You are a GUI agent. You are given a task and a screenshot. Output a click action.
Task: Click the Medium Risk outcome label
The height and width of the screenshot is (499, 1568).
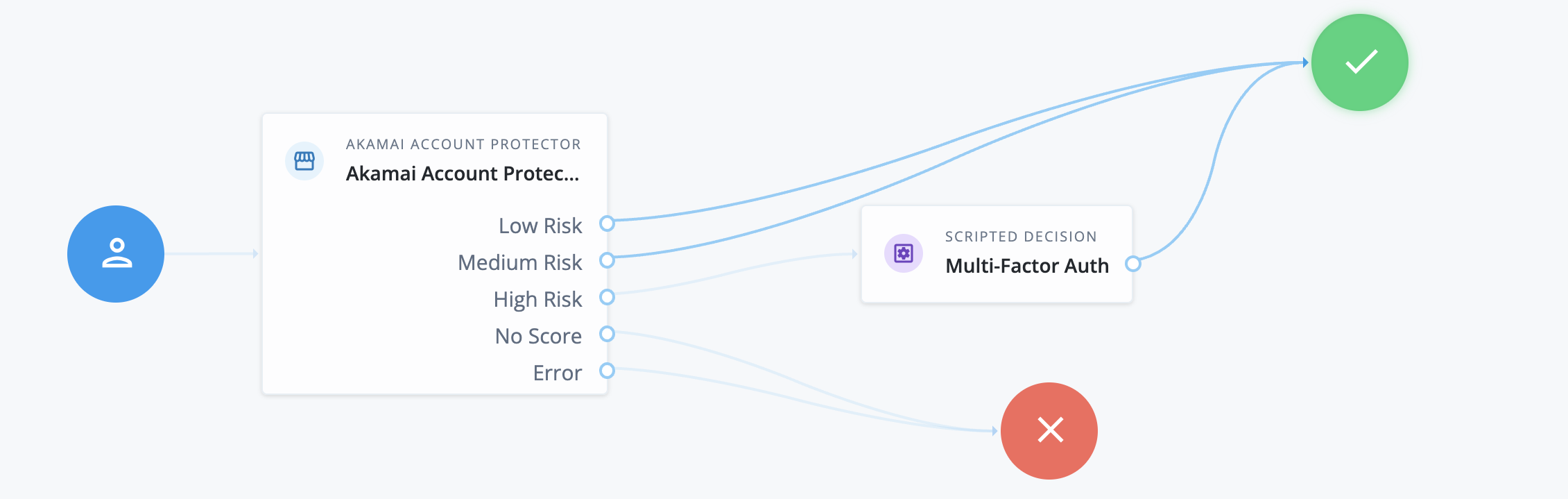pyautogui.click(x=519, y=262)
